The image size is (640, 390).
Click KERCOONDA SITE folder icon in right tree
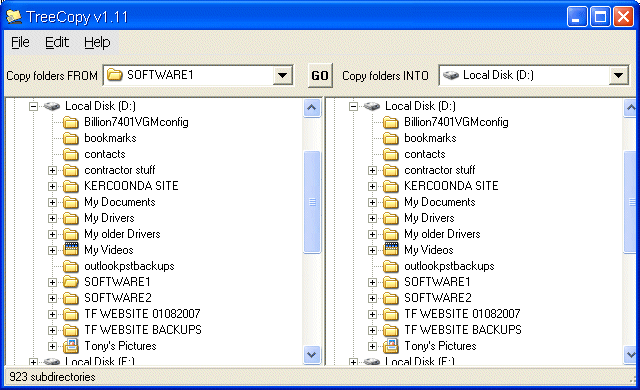(x=391, y=186)
